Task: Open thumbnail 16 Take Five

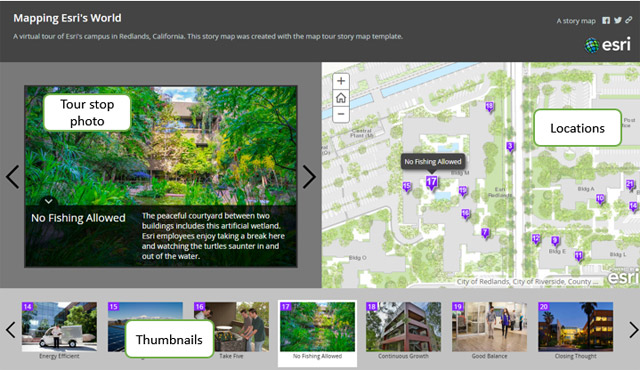Action: [231, 327]
